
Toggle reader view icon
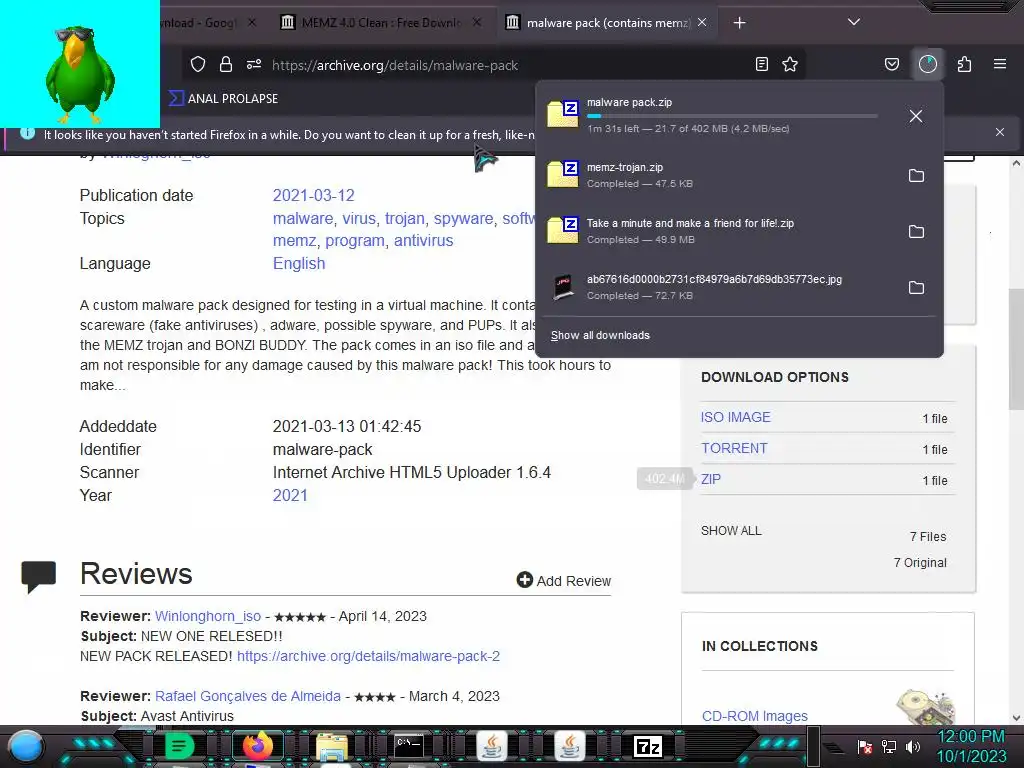coord(761,64)
